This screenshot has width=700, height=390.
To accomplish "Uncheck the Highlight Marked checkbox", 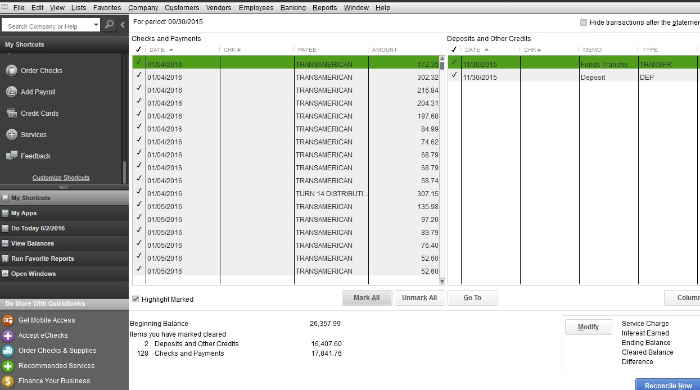I will 135,299.
